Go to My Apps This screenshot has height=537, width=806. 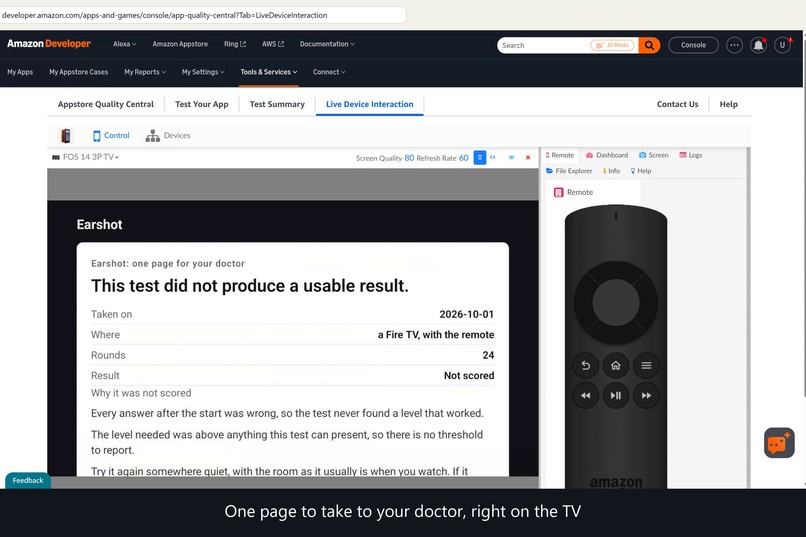pos(20,72)
